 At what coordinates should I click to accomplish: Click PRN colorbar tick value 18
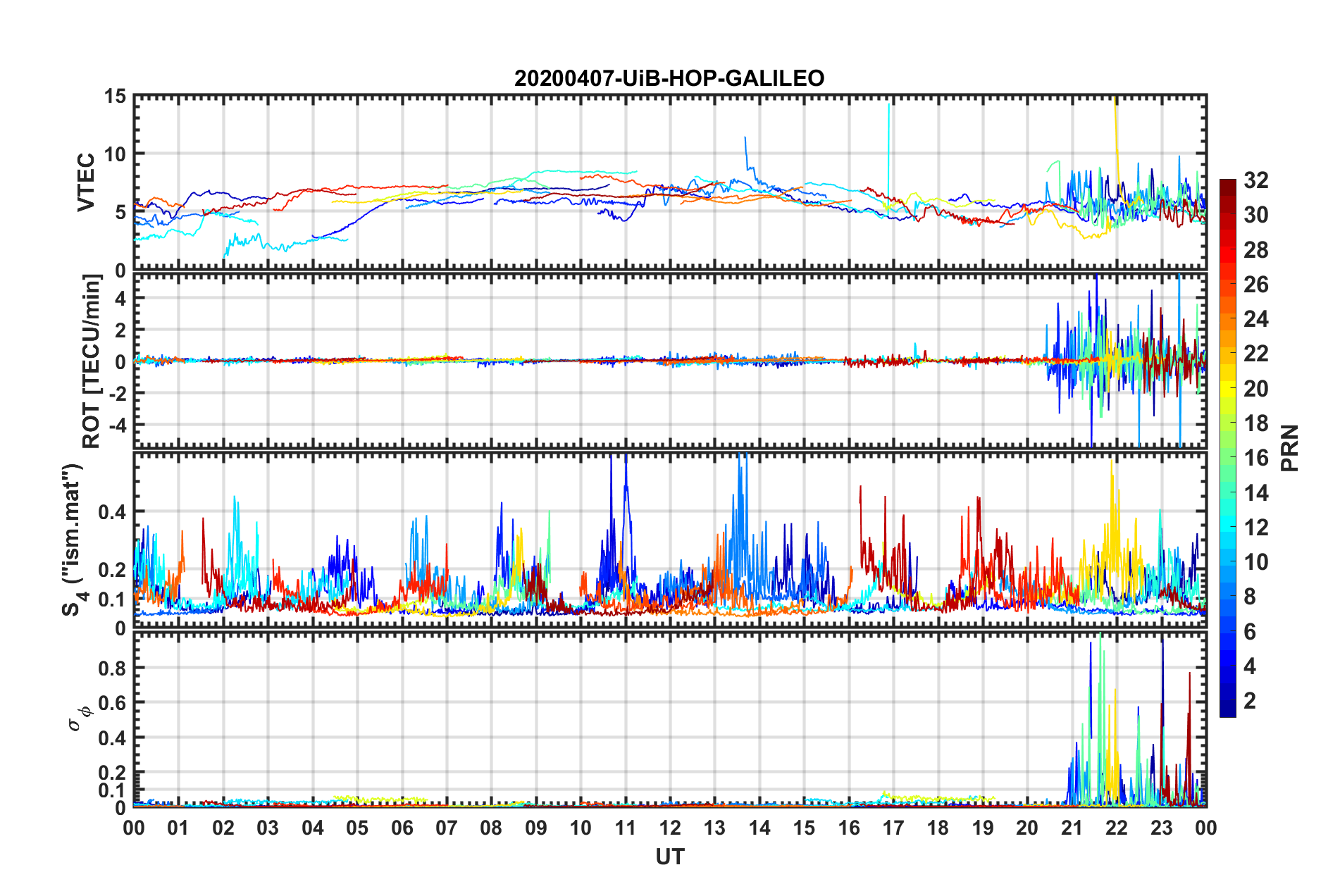point(1255,423)
